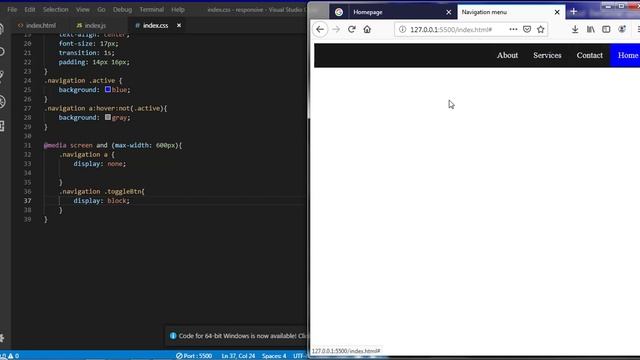The height and width of the screenshot is (360, 640).
Task: Close the index.css editor tab
Action: click(x=179, y=25)
